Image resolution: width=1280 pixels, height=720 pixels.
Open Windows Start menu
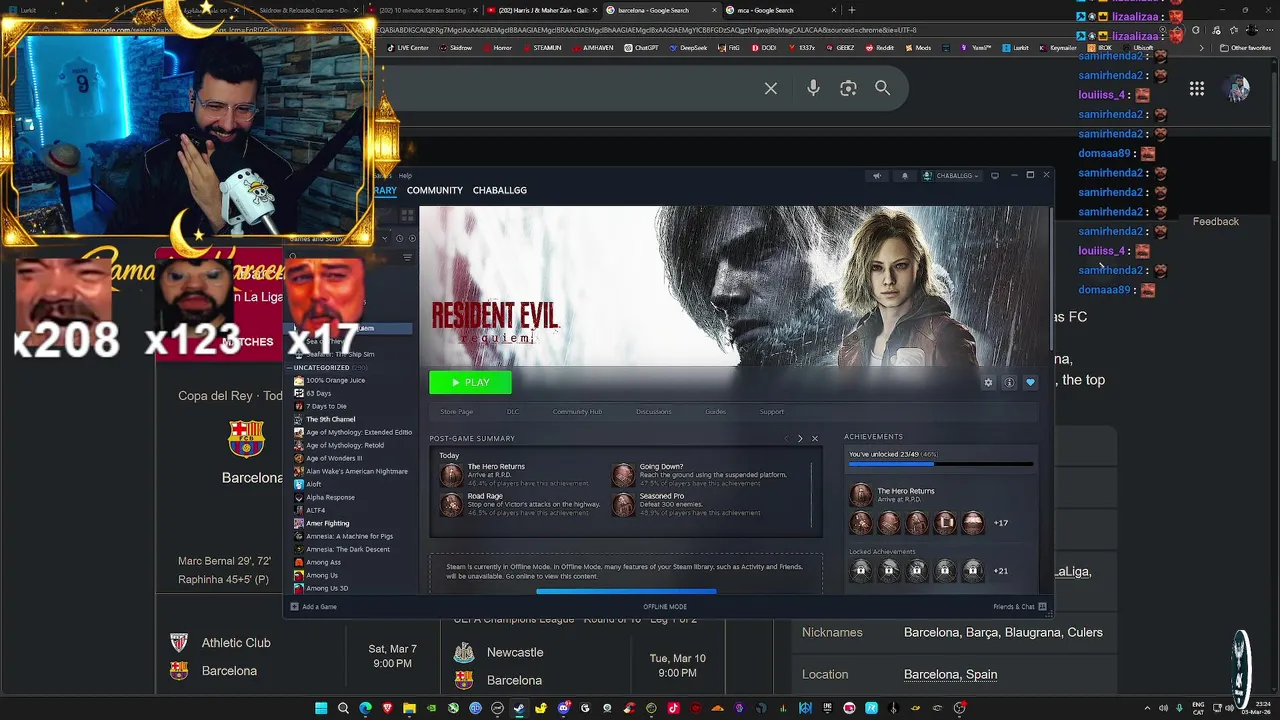[321, 708]
